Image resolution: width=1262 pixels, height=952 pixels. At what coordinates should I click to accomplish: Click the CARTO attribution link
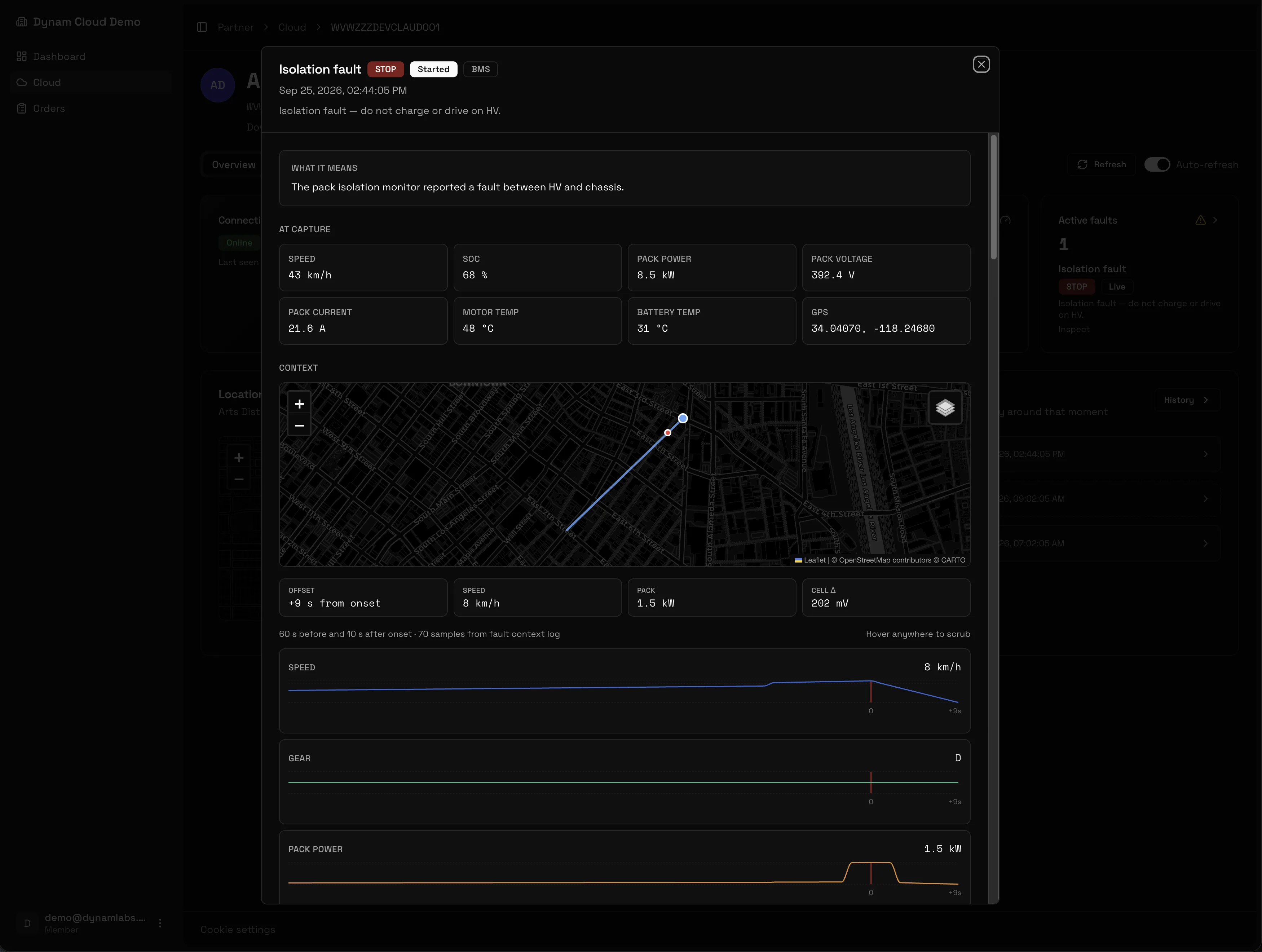pos(953,560)
